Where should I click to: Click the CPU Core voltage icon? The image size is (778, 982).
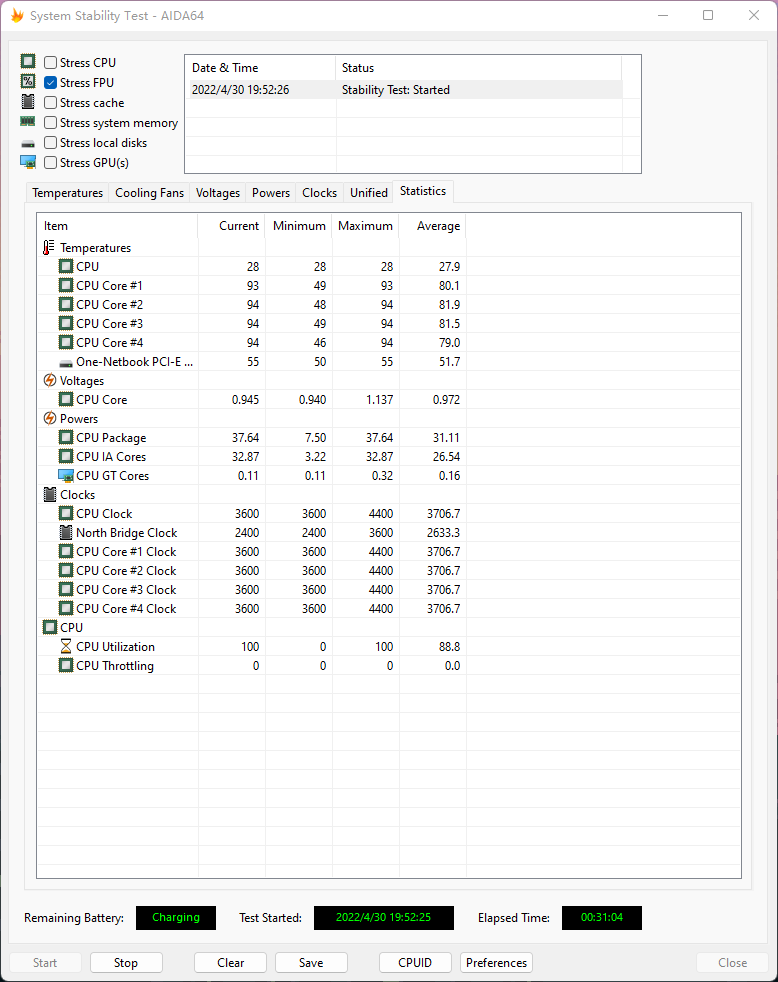(66, 399)
